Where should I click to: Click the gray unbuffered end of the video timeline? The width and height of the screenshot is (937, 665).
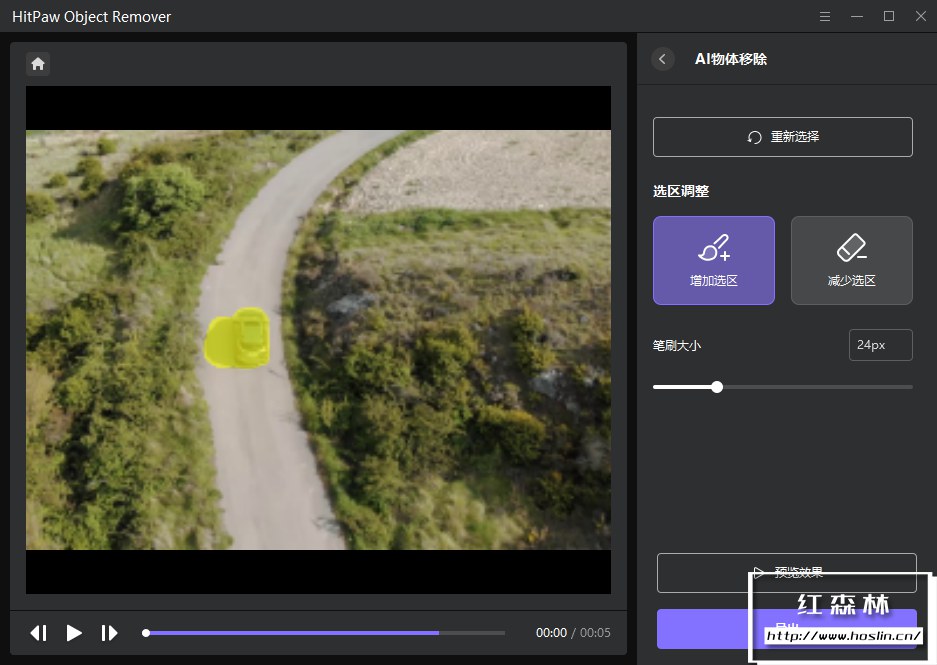click(472, 633)
